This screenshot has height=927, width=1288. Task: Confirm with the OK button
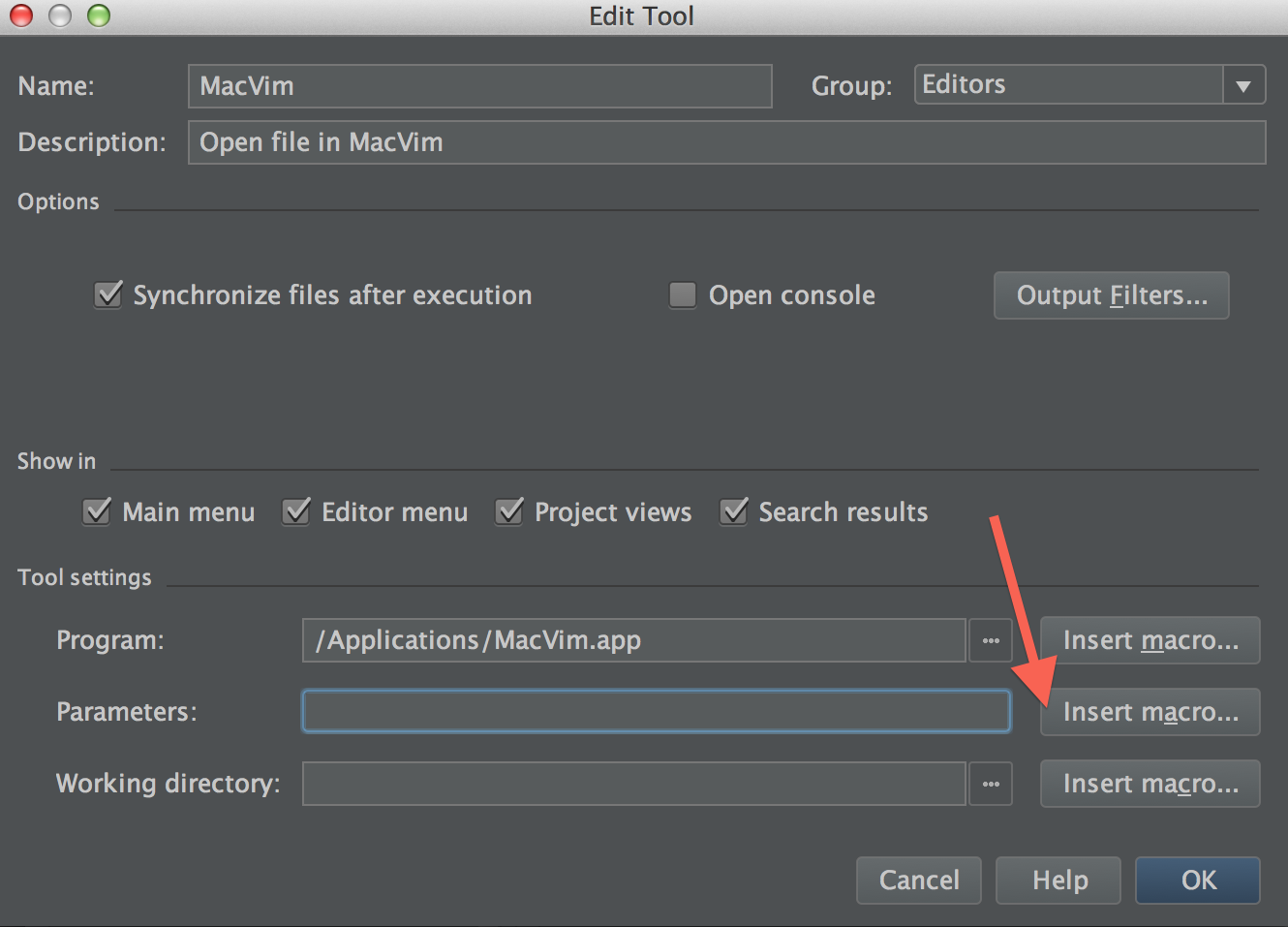1198,881
